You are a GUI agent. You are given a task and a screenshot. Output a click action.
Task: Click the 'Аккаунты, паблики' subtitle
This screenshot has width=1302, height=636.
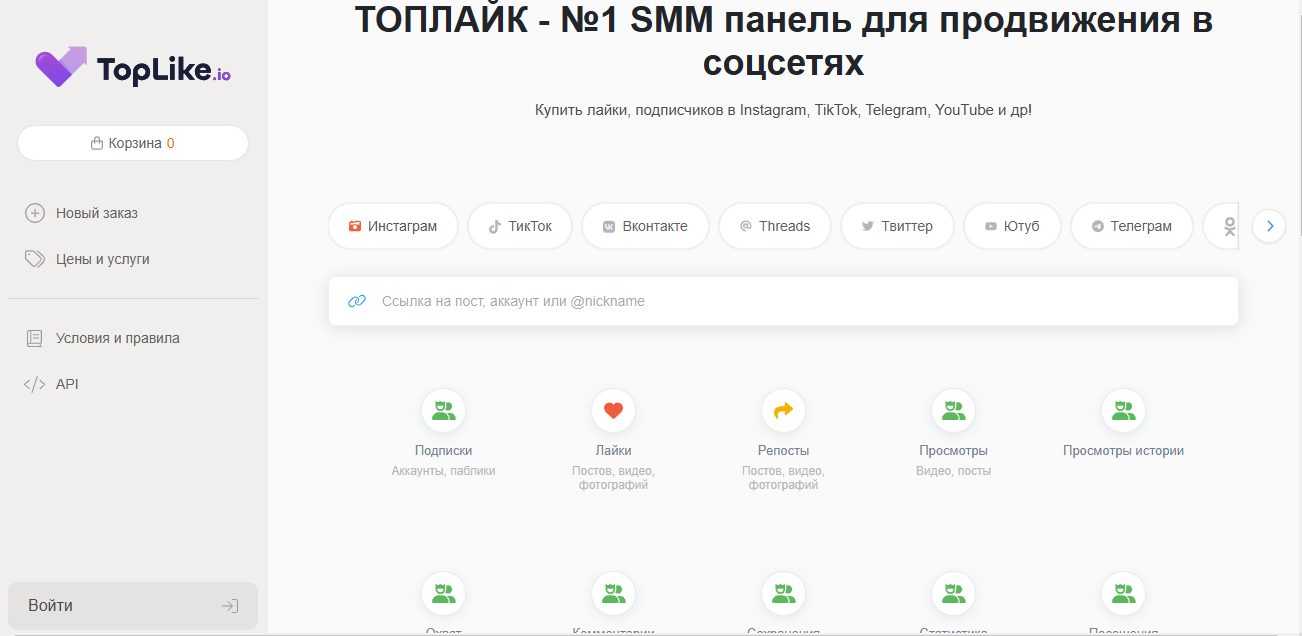pos(443,471)
